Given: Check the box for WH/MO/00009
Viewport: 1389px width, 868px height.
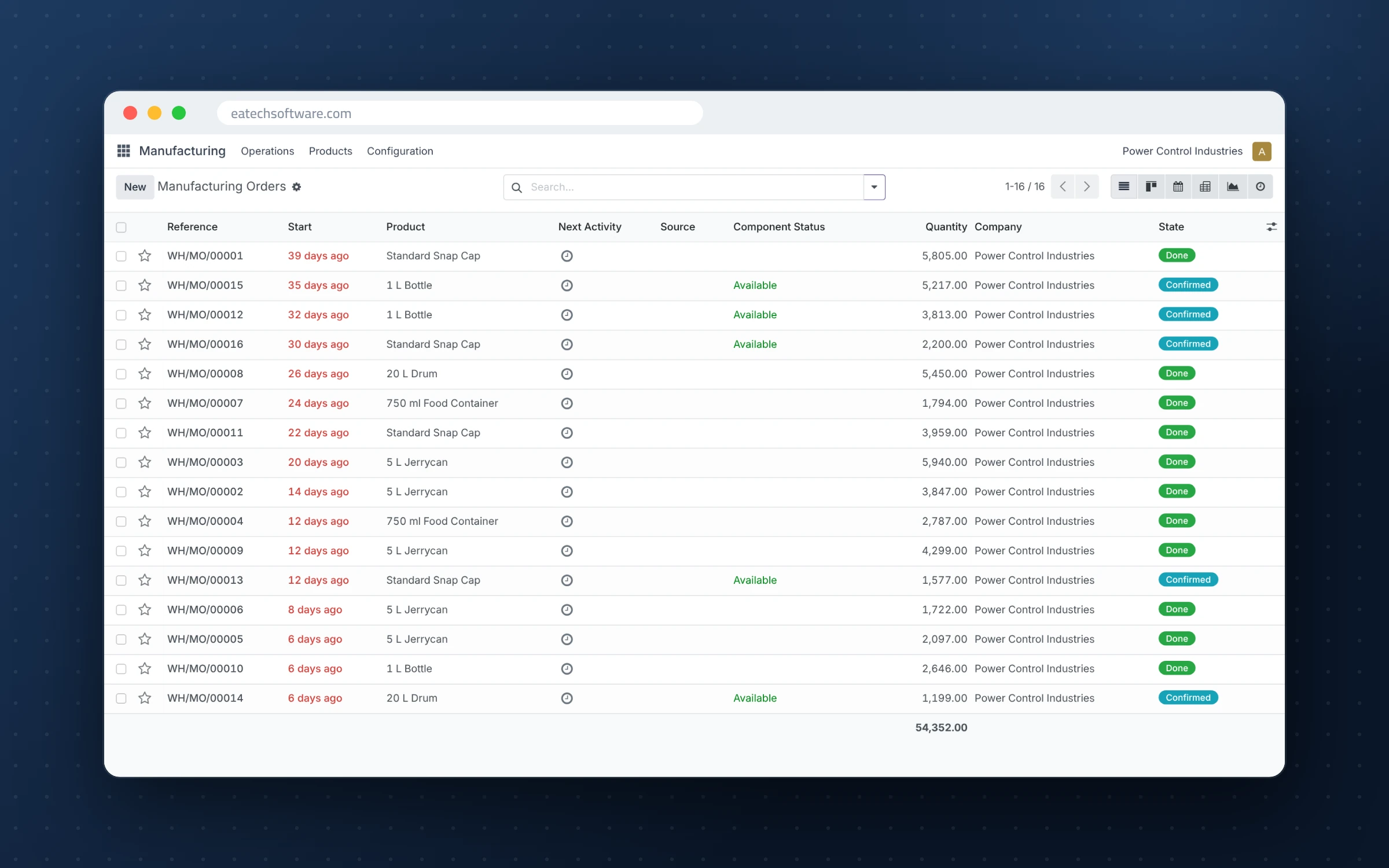Looking at the screenshot, I should pos(121,551).
